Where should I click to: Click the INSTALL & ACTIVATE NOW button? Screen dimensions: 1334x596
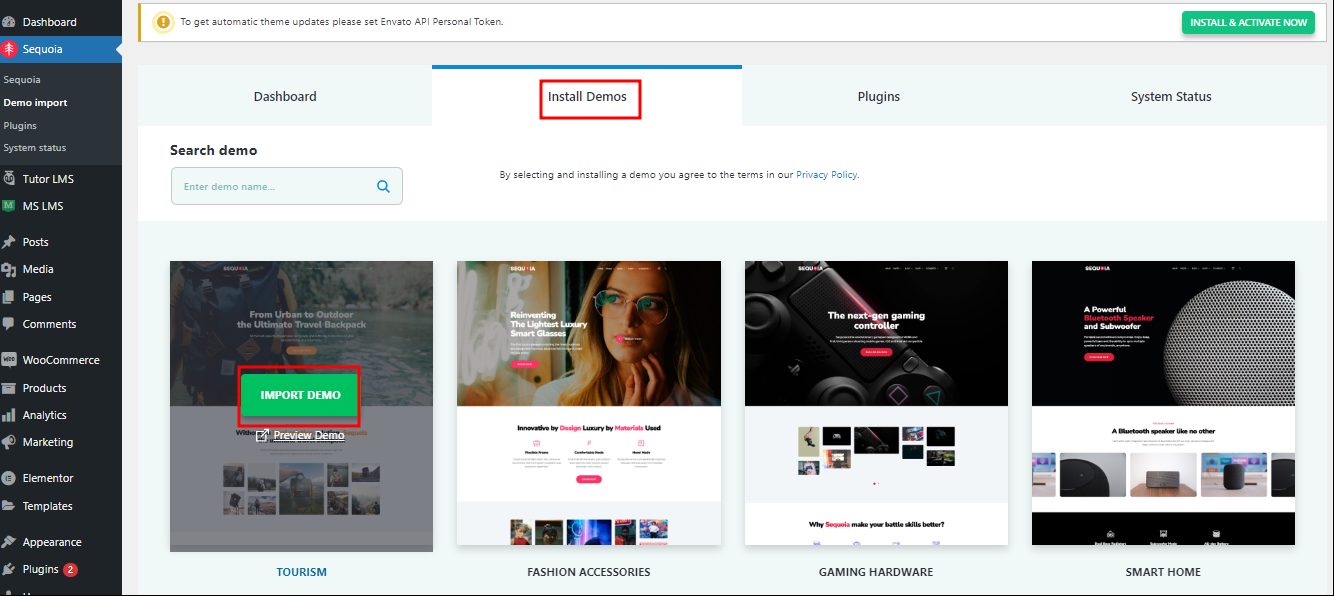click(x=1247, y=22)
